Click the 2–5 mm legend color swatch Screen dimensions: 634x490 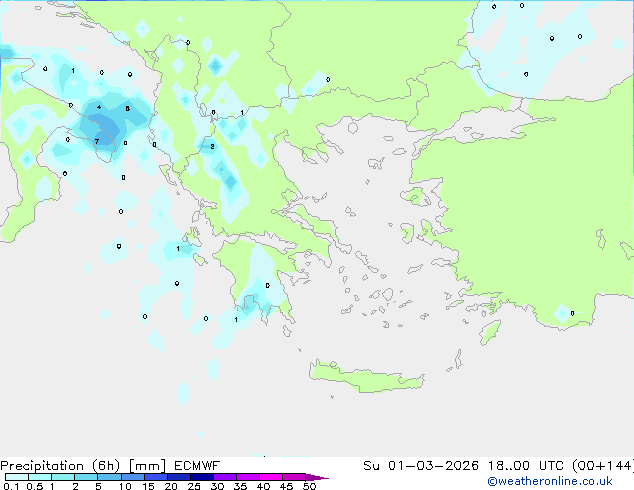[x=86, y=477]
